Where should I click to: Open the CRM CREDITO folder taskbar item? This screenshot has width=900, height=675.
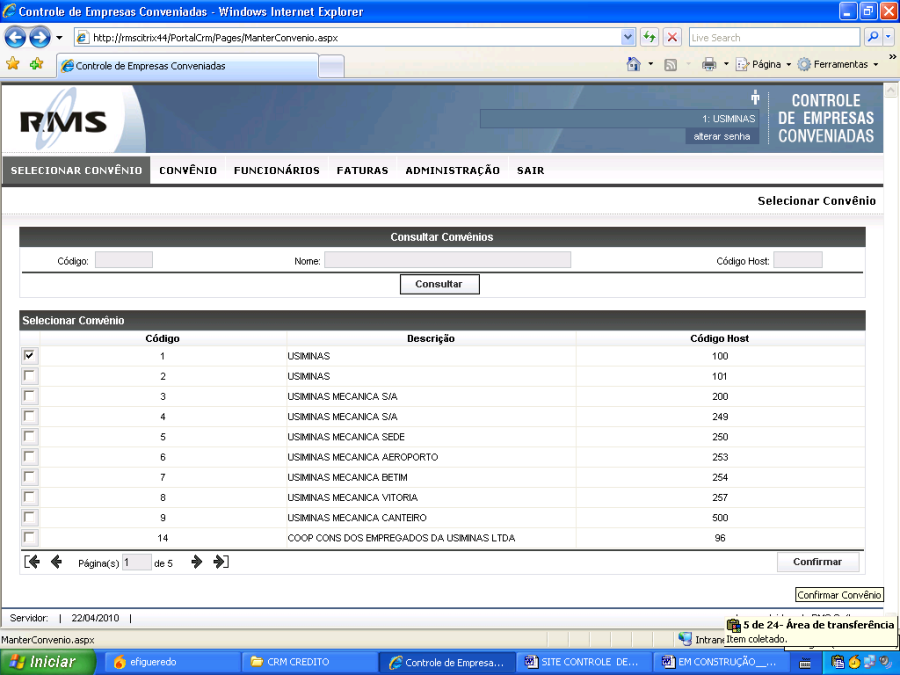pyautogui.click(x=310, y=662)
